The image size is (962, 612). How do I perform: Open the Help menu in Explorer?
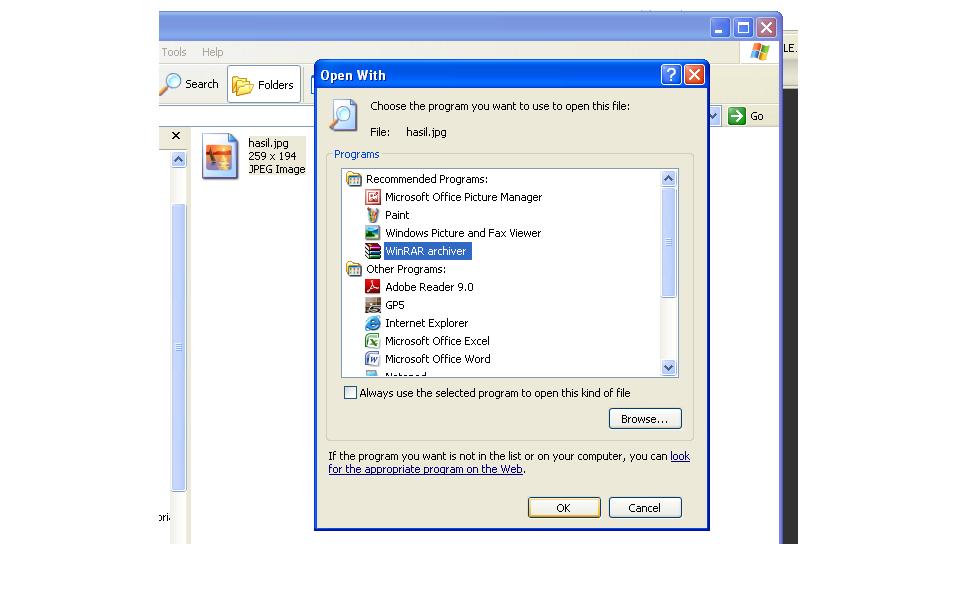click(212, 52)
